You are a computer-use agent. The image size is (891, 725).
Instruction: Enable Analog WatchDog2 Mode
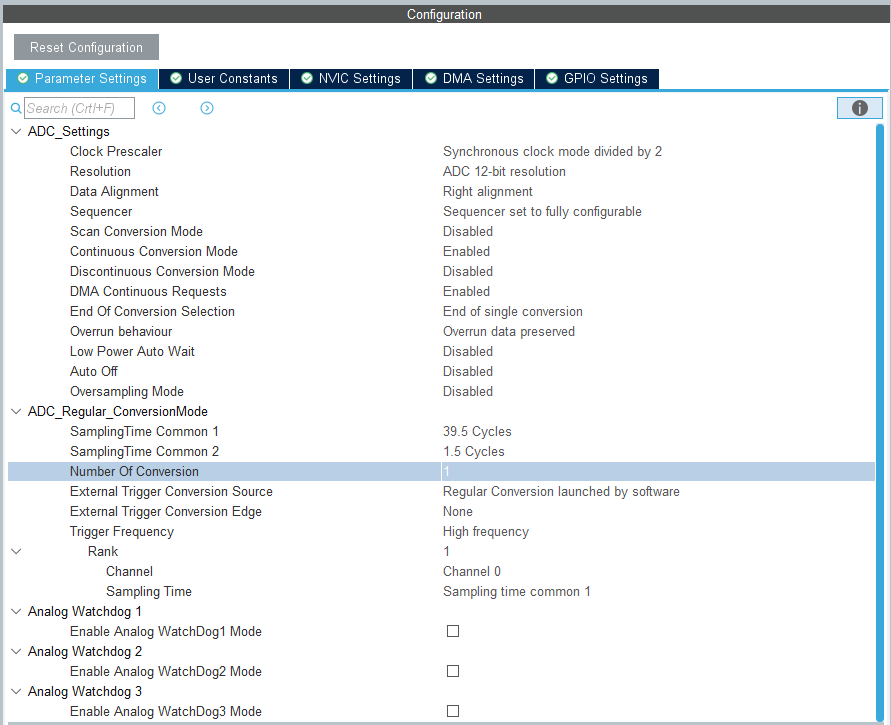(x=453, y=671)
